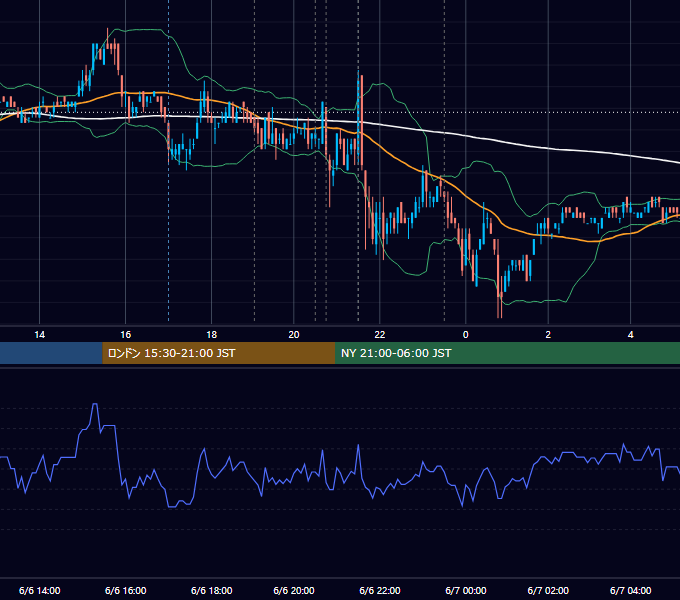This screenshot has height=600, width=680.
Task: Click the upper axis hour label 14
Action: (39, 335)
